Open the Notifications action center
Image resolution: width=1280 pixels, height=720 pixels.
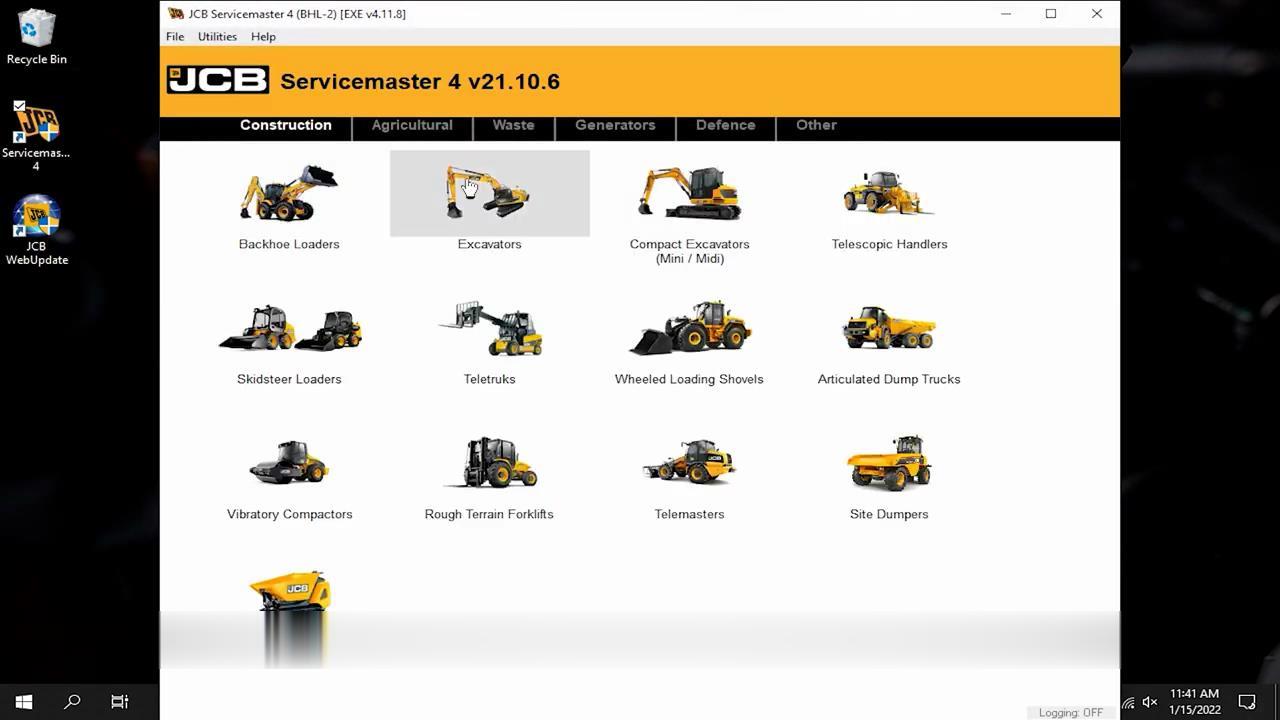[1247, 702]
